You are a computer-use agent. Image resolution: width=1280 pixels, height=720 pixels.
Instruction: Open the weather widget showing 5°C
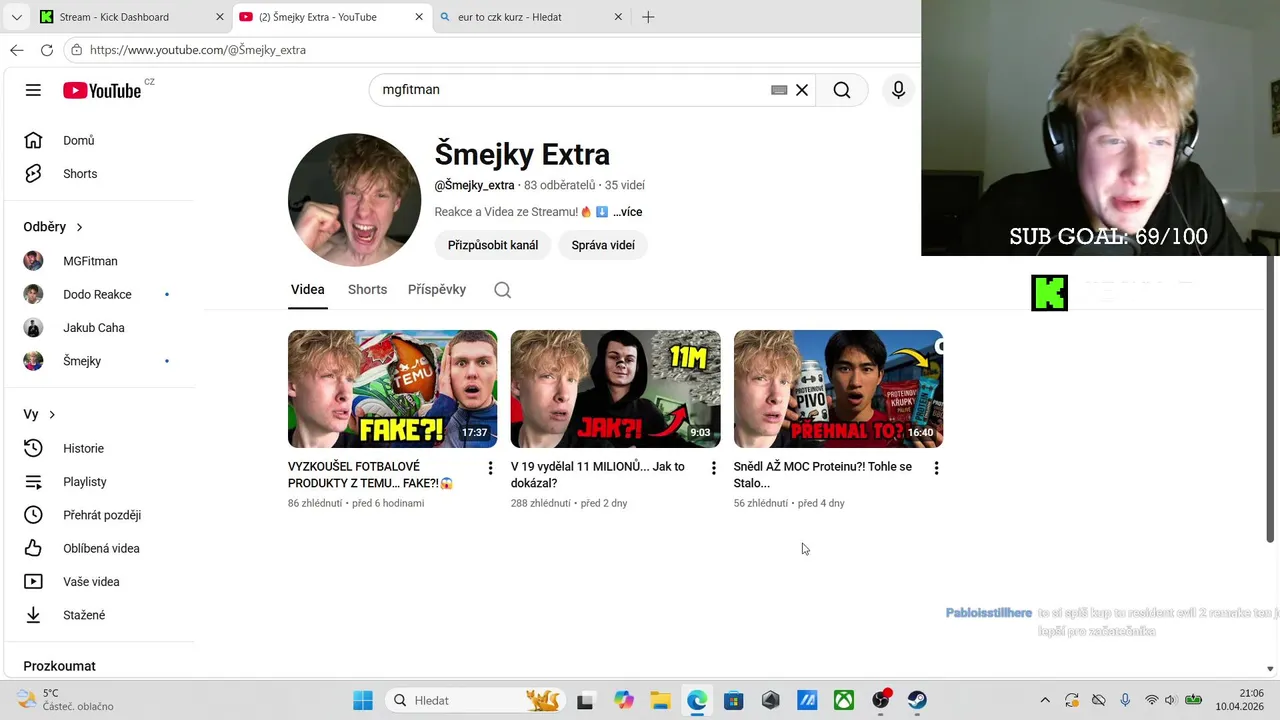tap(65, 700)
